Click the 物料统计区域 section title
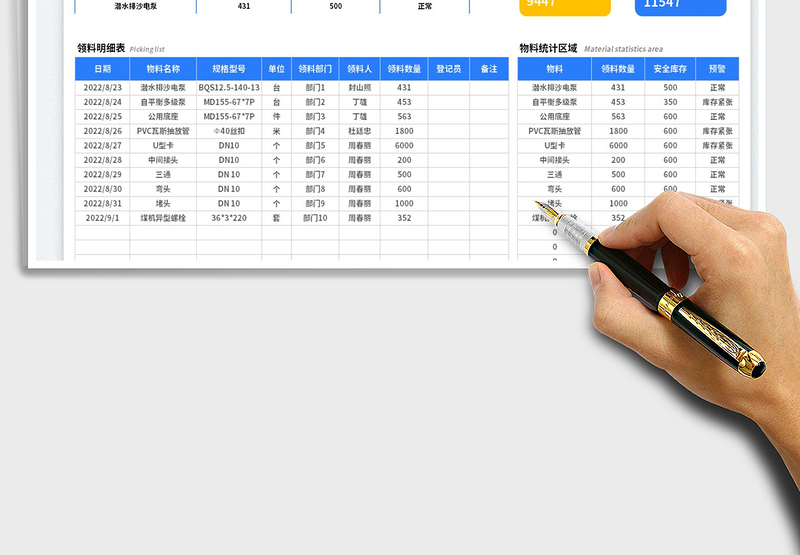Screen dimensions: 800x555 [548, 48]
